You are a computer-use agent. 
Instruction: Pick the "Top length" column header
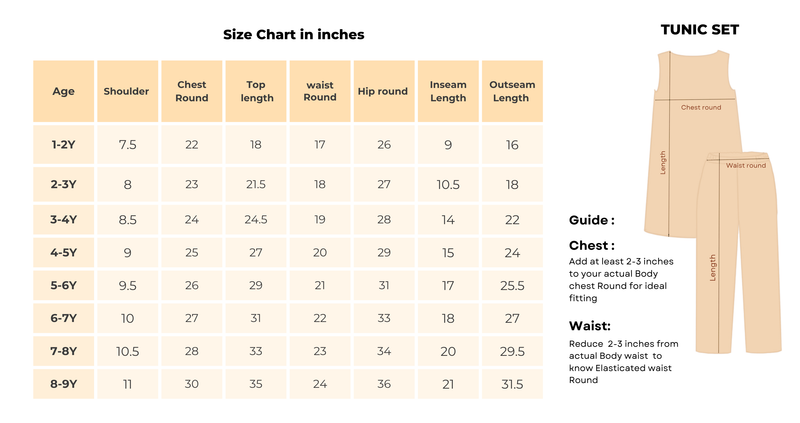pos(255,91)
